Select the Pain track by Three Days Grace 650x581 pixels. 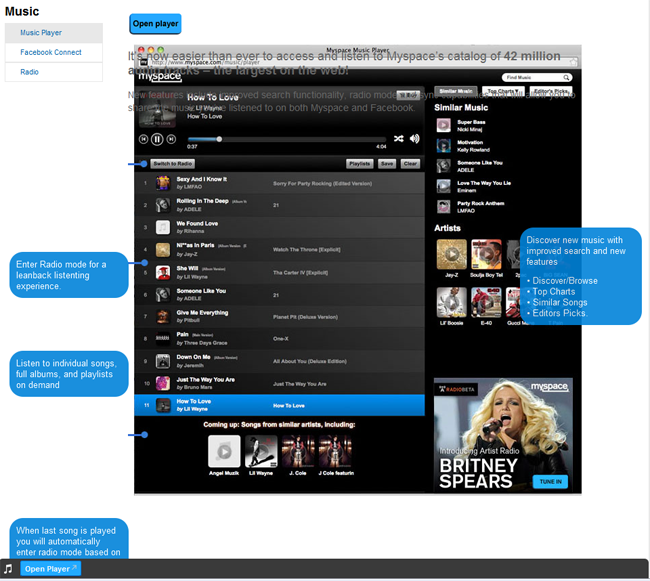point(279,339)
